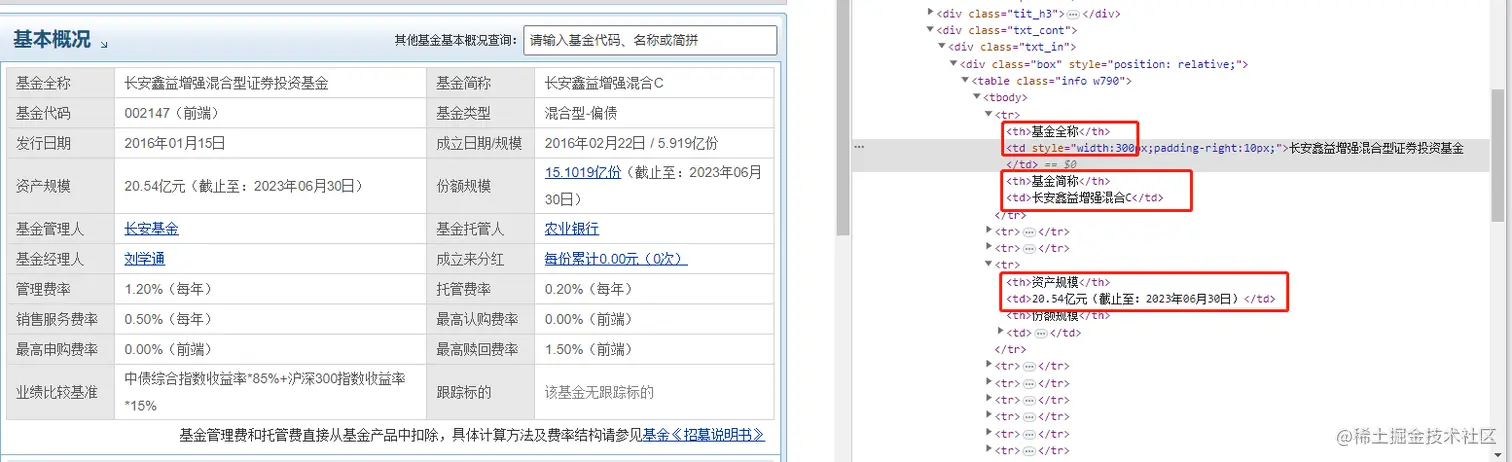The width and height of the screenshot is (1512, 462).
Task: Collapse the table class info w790 node
Action: (963, 81)
